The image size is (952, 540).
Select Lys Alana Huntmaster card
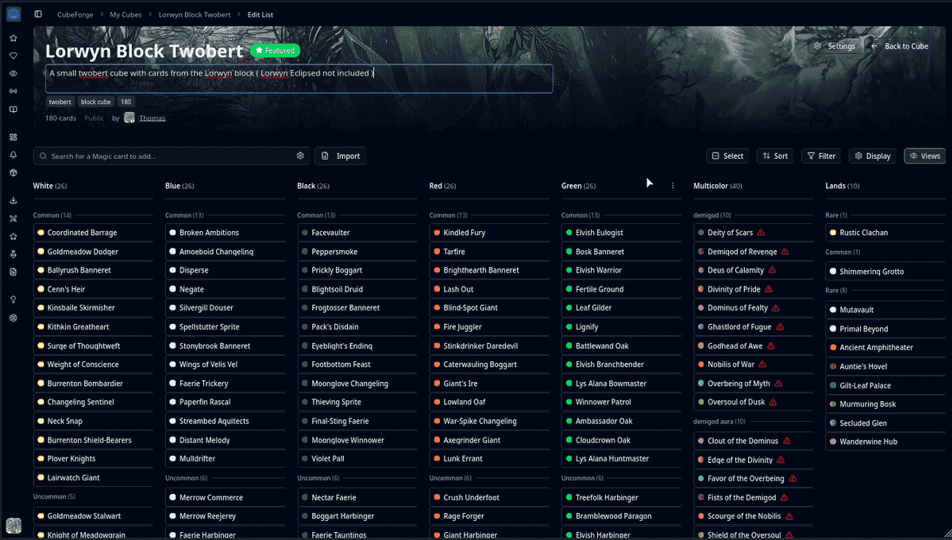(x=621, y=459)
